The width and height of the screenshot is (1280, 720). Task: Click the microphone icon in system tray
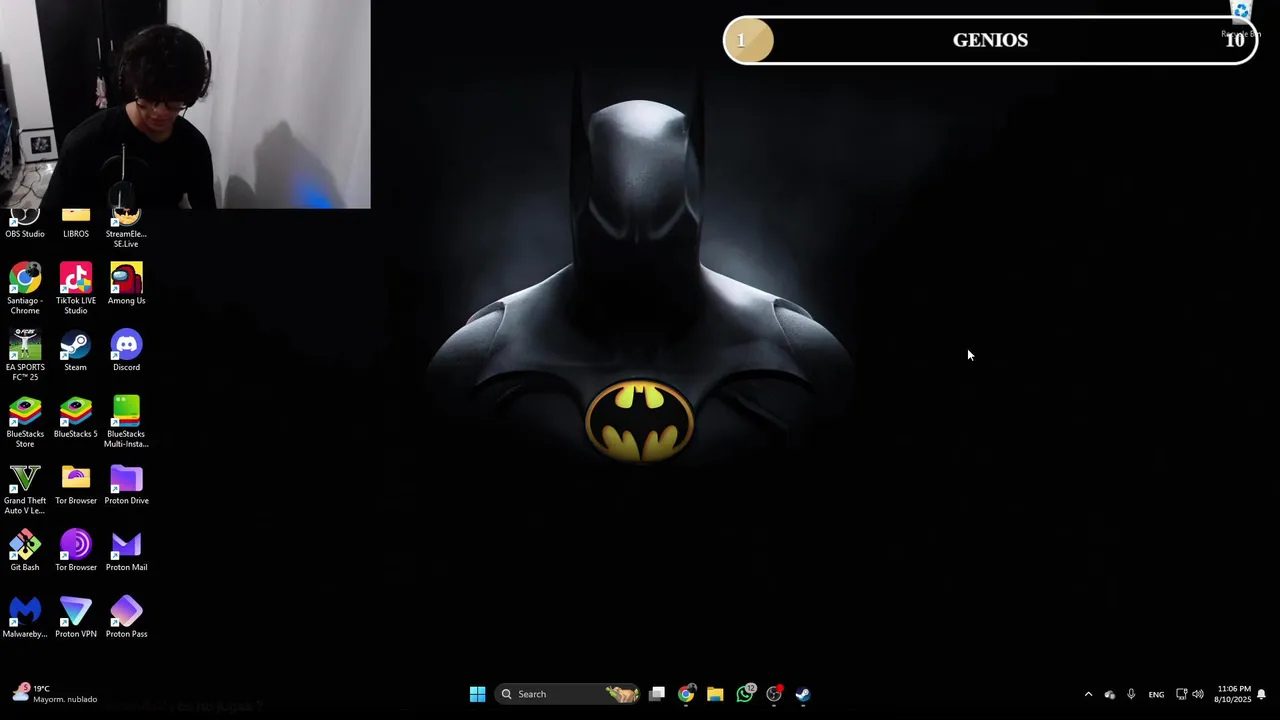coord(1131,694)
